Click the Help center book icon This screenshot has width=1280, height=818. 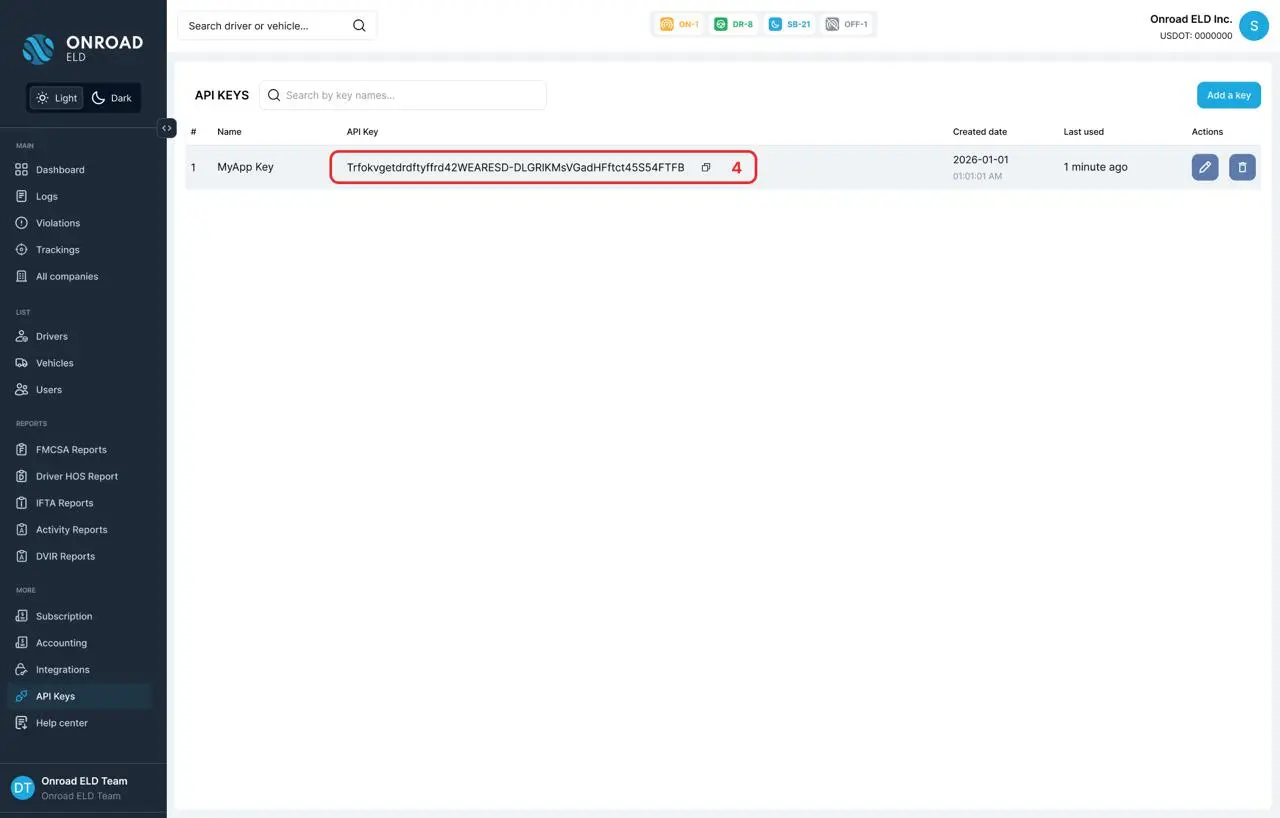point(21,723)
